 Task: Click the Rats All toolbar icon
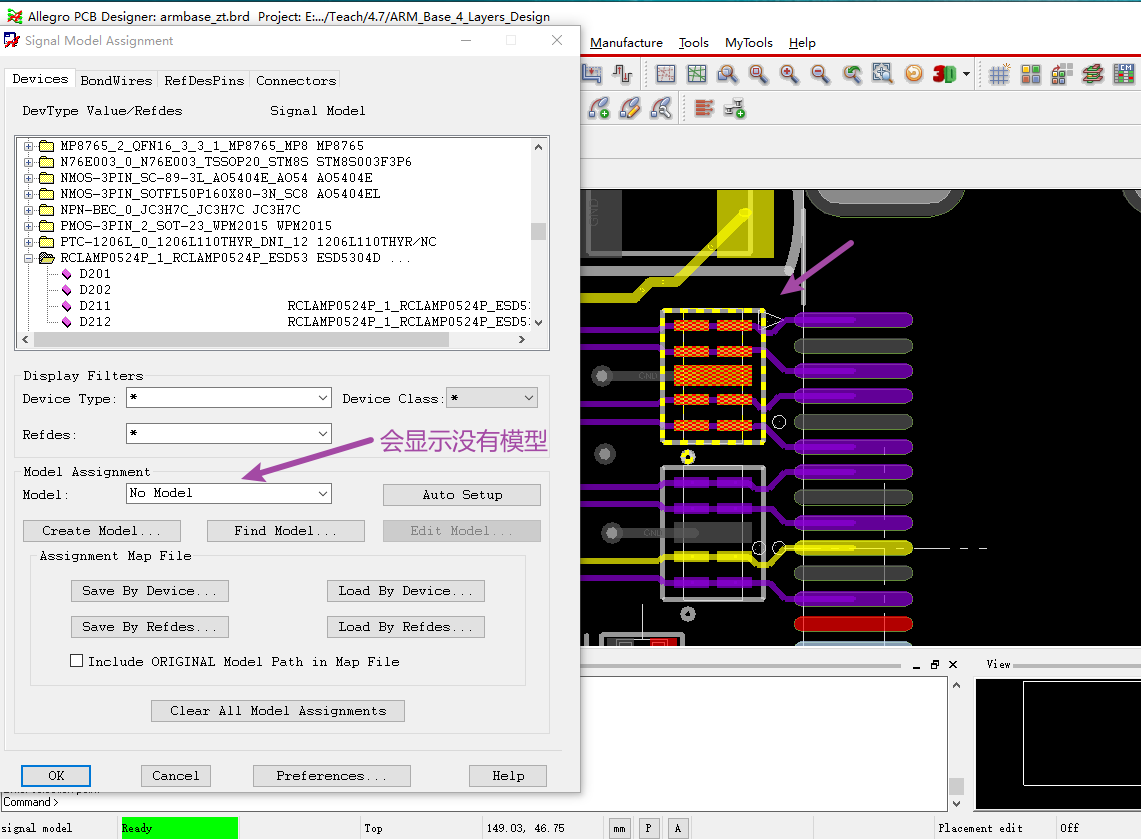(696, 73)
